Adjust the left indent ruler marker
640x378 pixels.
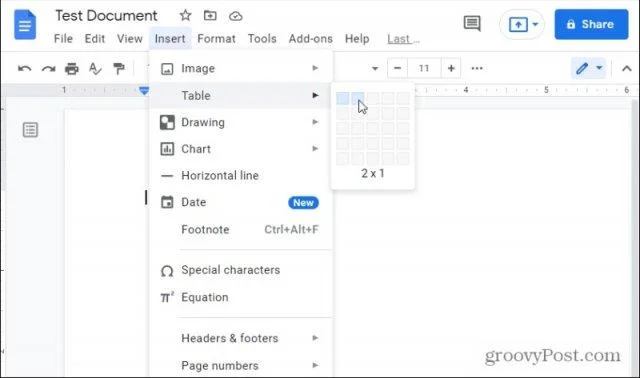(144, 91)
